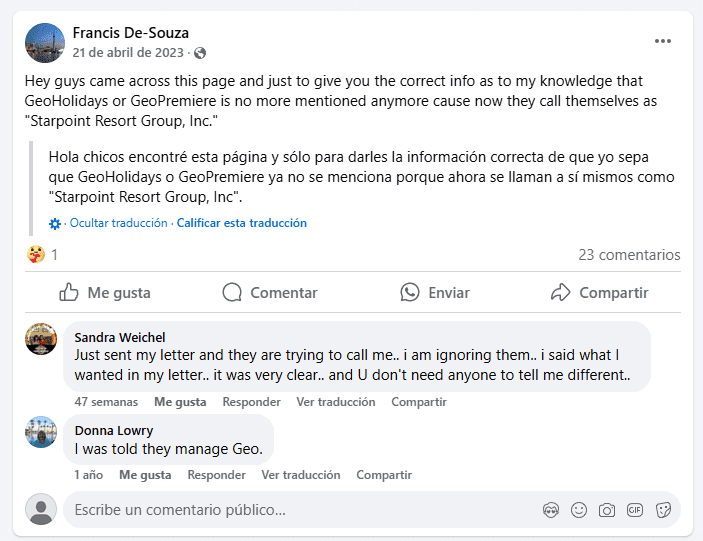Hide the translation with Ocultar traducción
This screenshot has width=703, height=541.
pos(118,223)
